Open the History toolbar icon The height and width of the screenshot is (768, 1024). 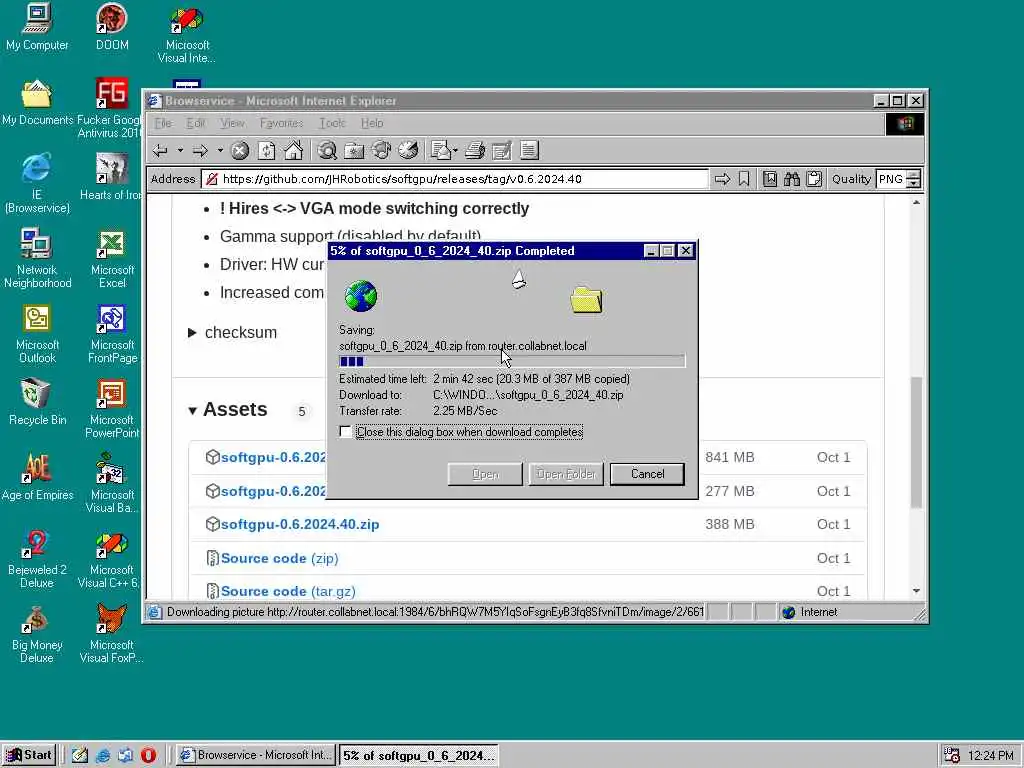pos(408,151)
